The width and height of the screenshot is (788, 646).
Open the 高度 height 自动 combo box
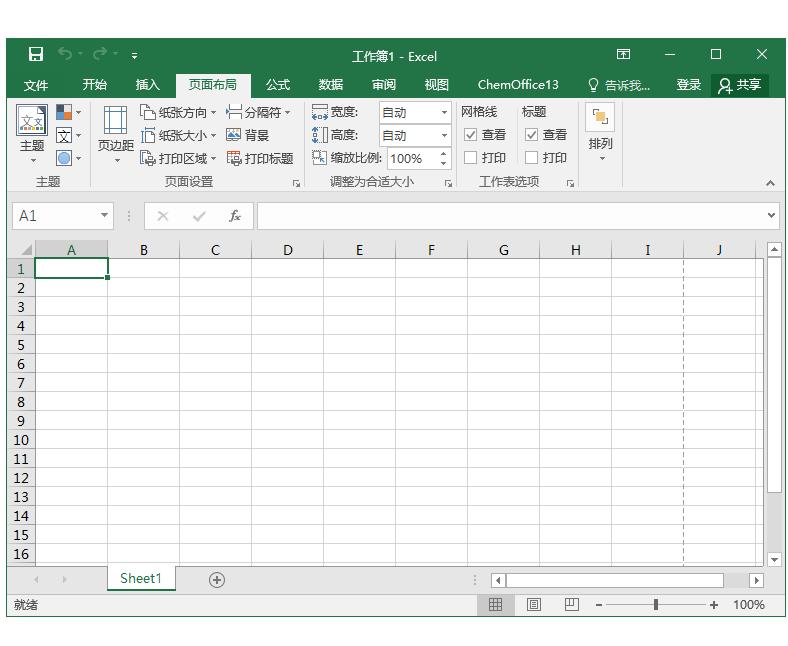[415, 135]
